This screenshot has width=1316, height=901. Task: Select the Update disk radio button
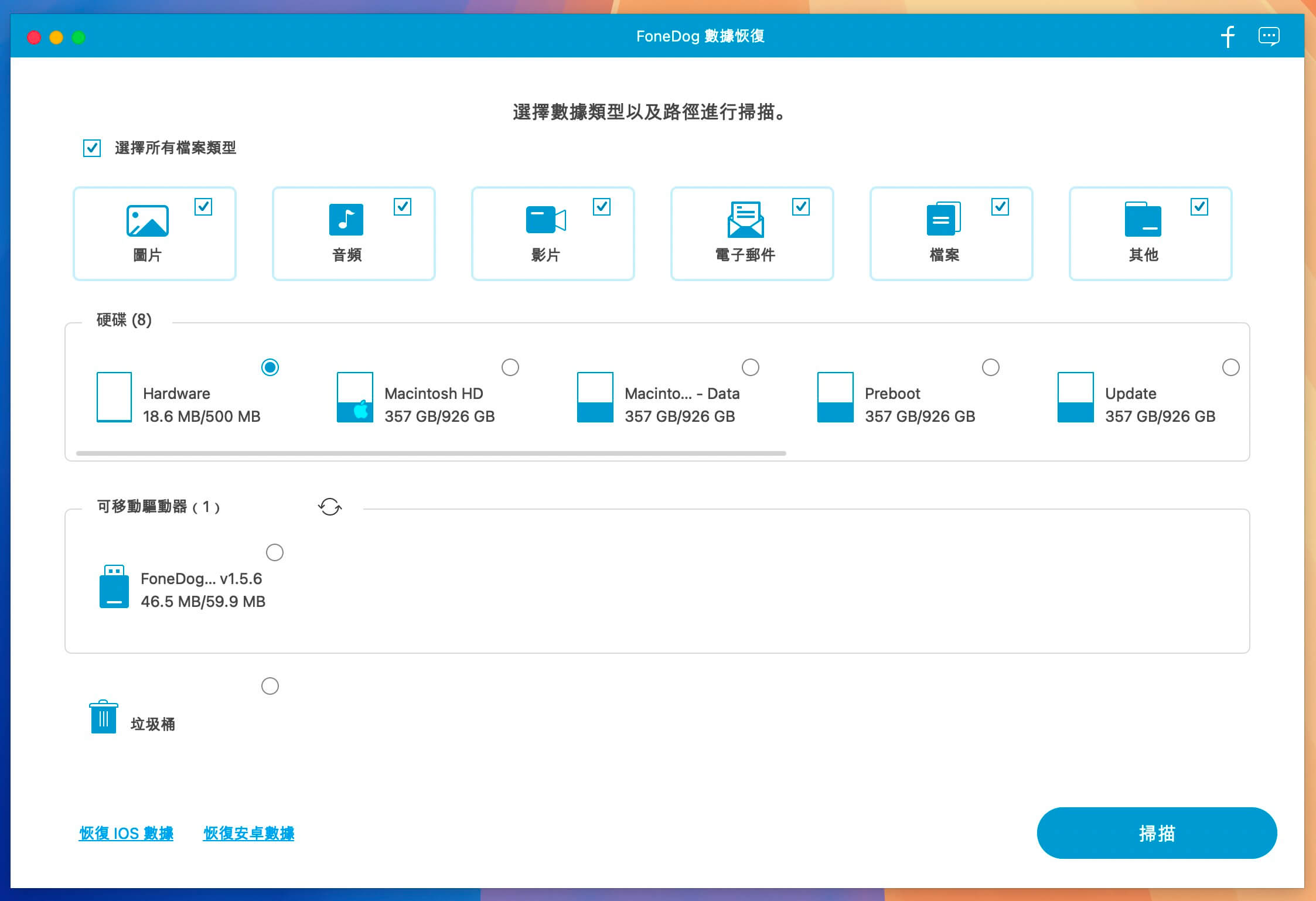tap(1231, 367)
